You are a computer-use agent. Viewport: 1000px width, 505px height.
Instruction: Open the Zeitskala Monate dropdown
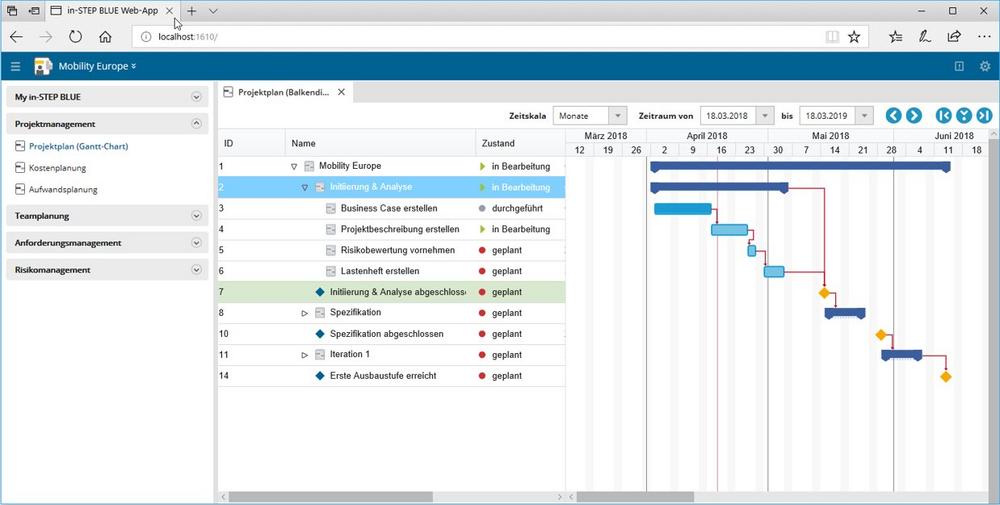(x=617, y=116)
